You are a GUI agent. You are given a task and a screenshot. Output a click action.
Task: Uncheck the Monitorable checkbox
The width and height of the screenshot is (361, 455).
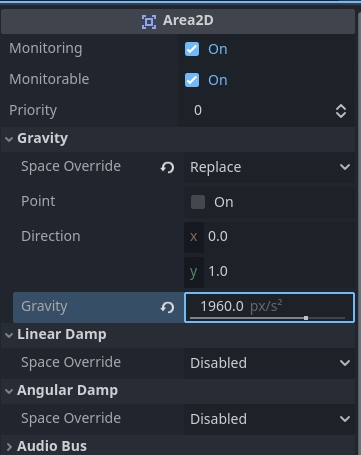click(192, 80)
